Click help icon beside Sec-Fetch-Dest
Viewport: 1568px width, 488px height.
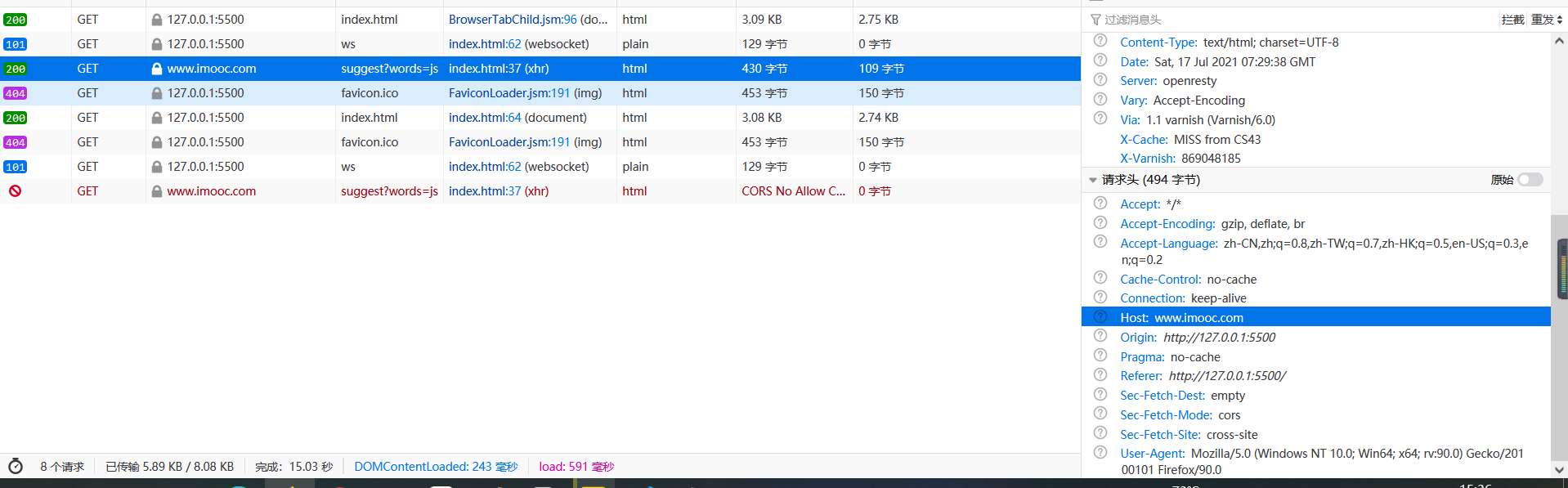[x=1100, y=394]
